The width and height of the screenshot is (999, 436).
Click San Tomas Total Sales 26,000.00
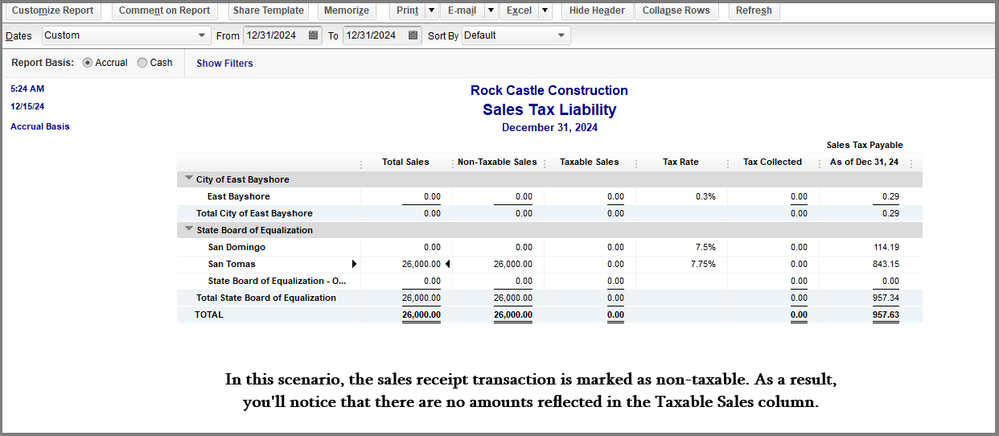[x=421, y=263]
